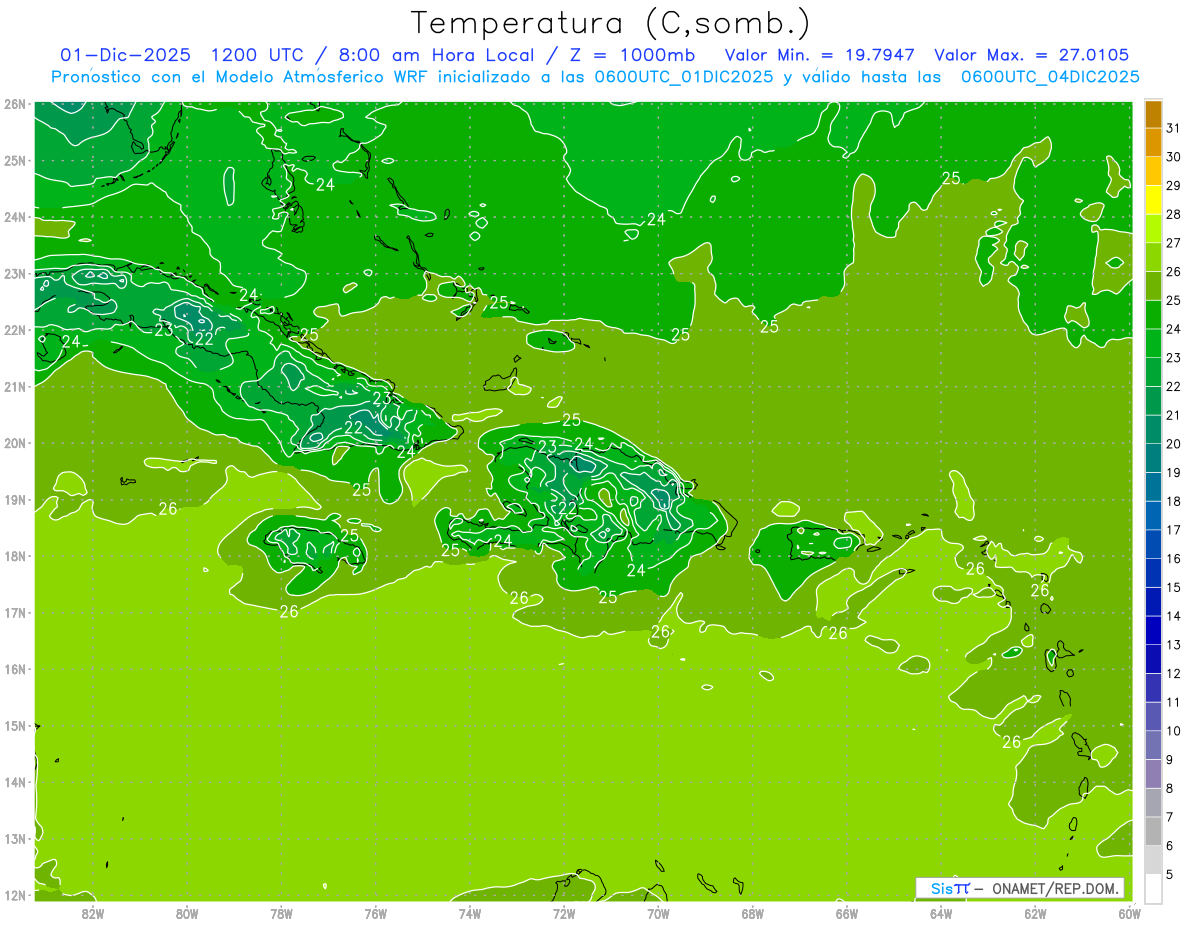
Task: Pick the purple swatch between 9 and 10
Action: pos(1153,745)
